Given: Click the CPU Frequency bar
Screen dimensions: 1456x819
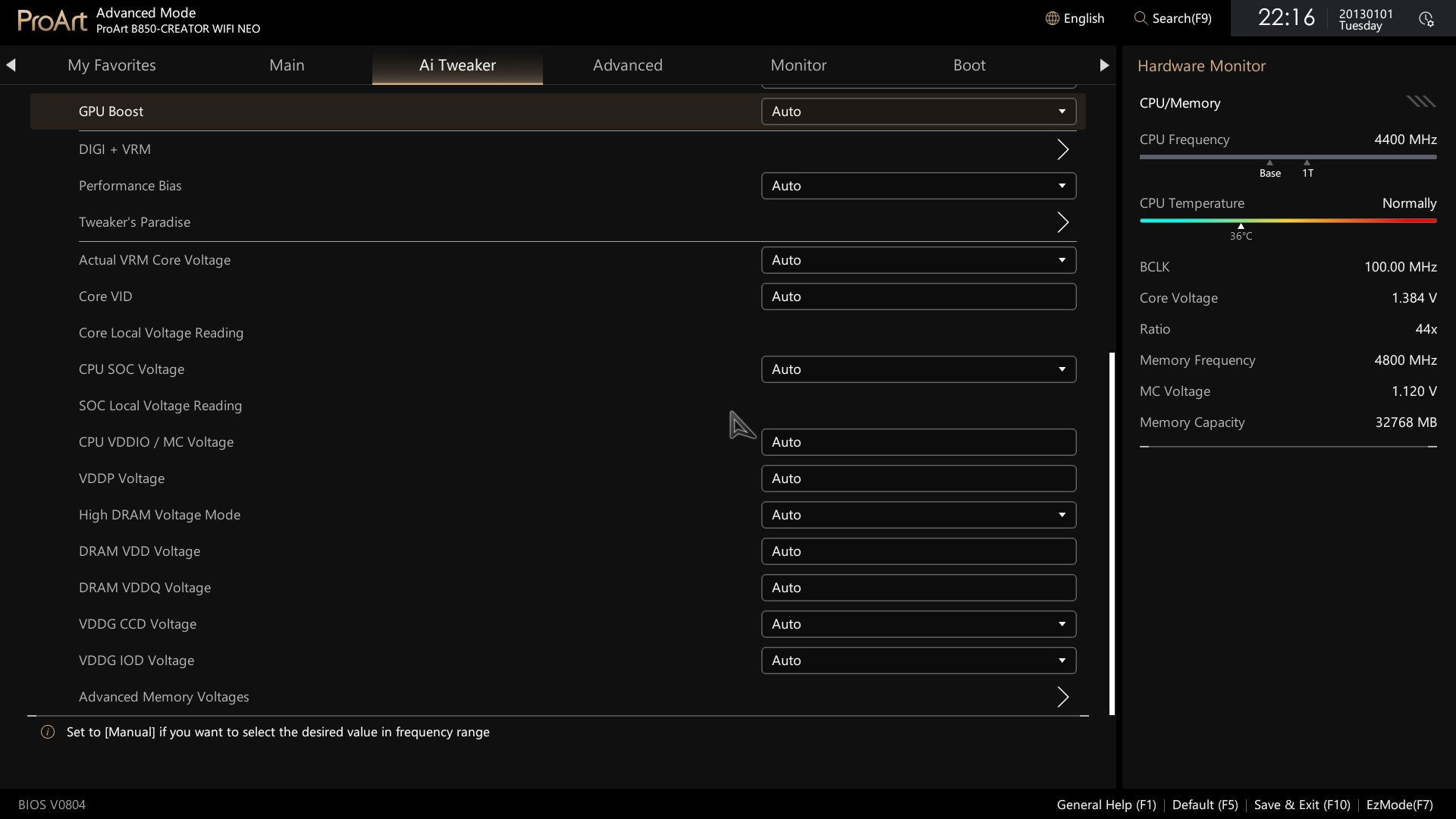Looking at the screenshot, I should [x=1288, y=157].
